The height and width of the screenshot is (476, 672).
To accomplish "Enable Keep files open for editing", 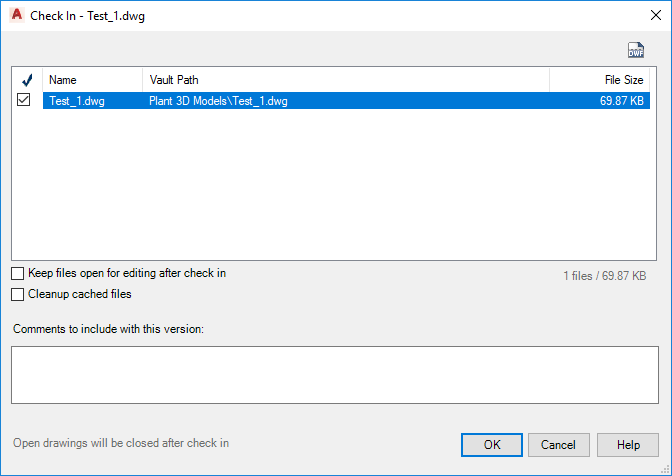I will 18,273.
